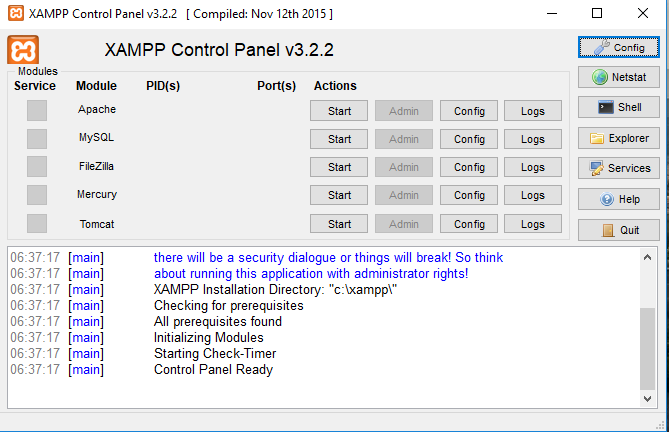
Task: Click the greyed Mercury Admin button
Action: 404,195
